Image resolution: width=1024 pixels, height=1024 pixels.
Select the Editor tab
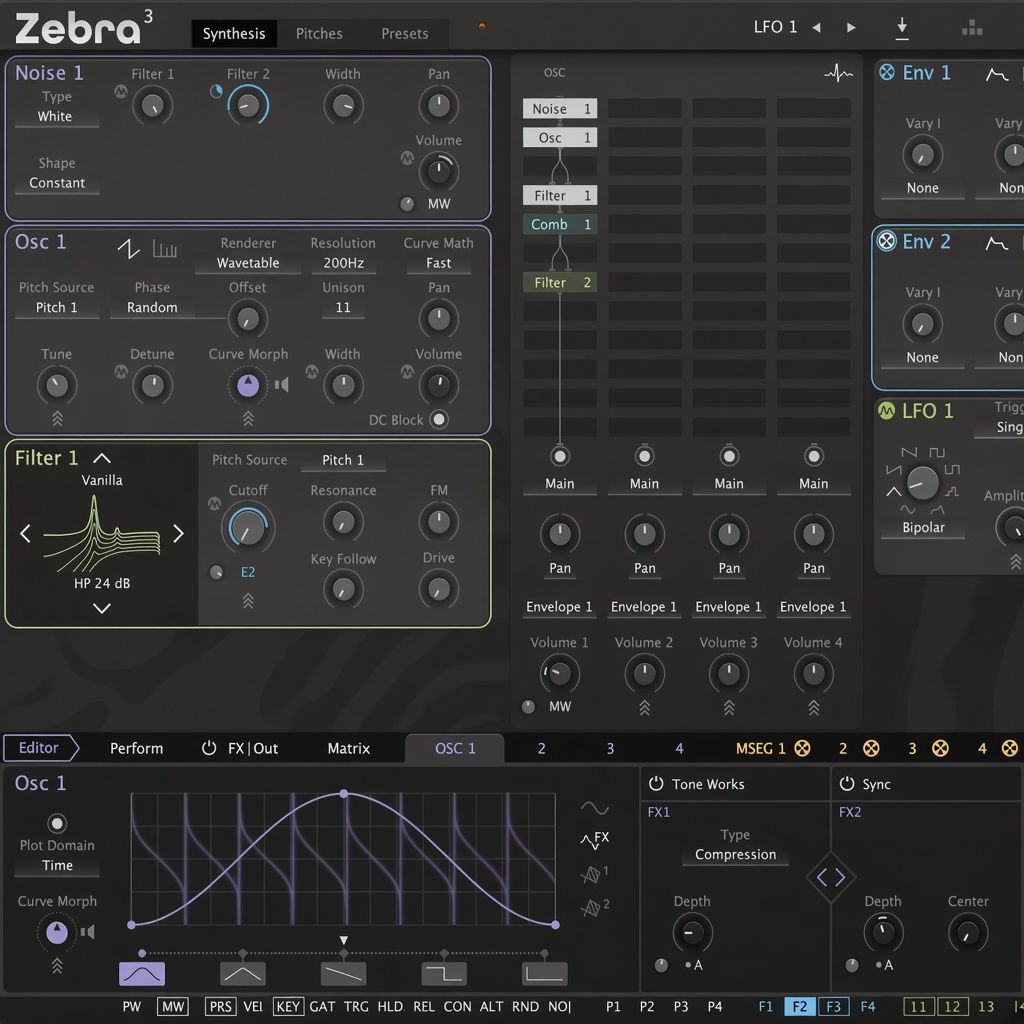coord(39,748)
